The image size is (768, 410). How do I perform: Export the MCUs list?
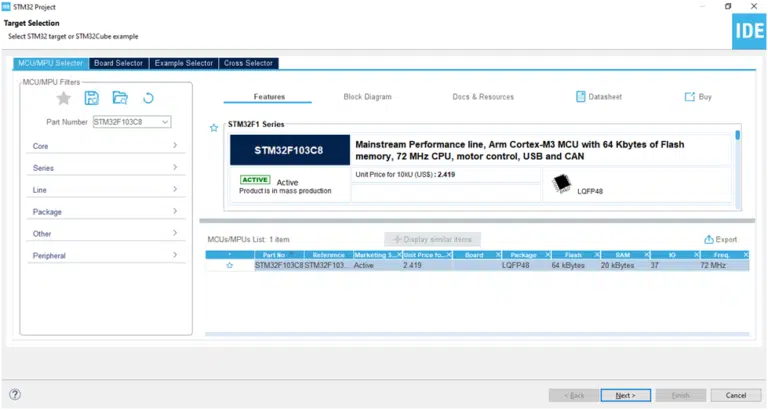[x=720, y=240]
